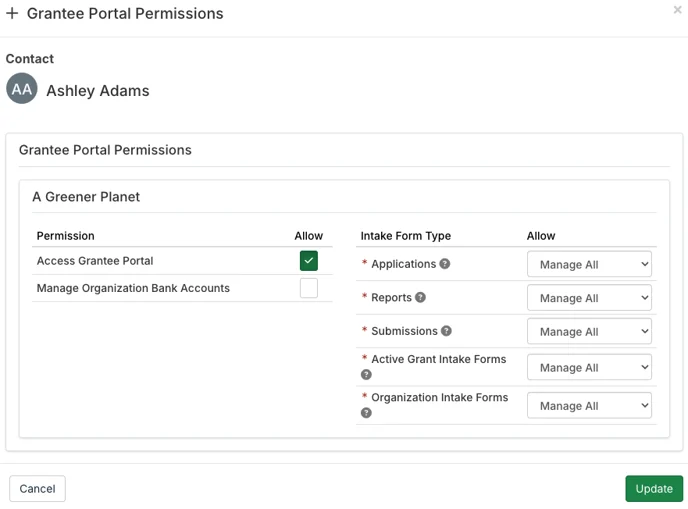Image resolution: width=688 pixels, height=509 pixels.
Task: Click the Contact section label
Action: pyautogui.click(x=29, y=59)
